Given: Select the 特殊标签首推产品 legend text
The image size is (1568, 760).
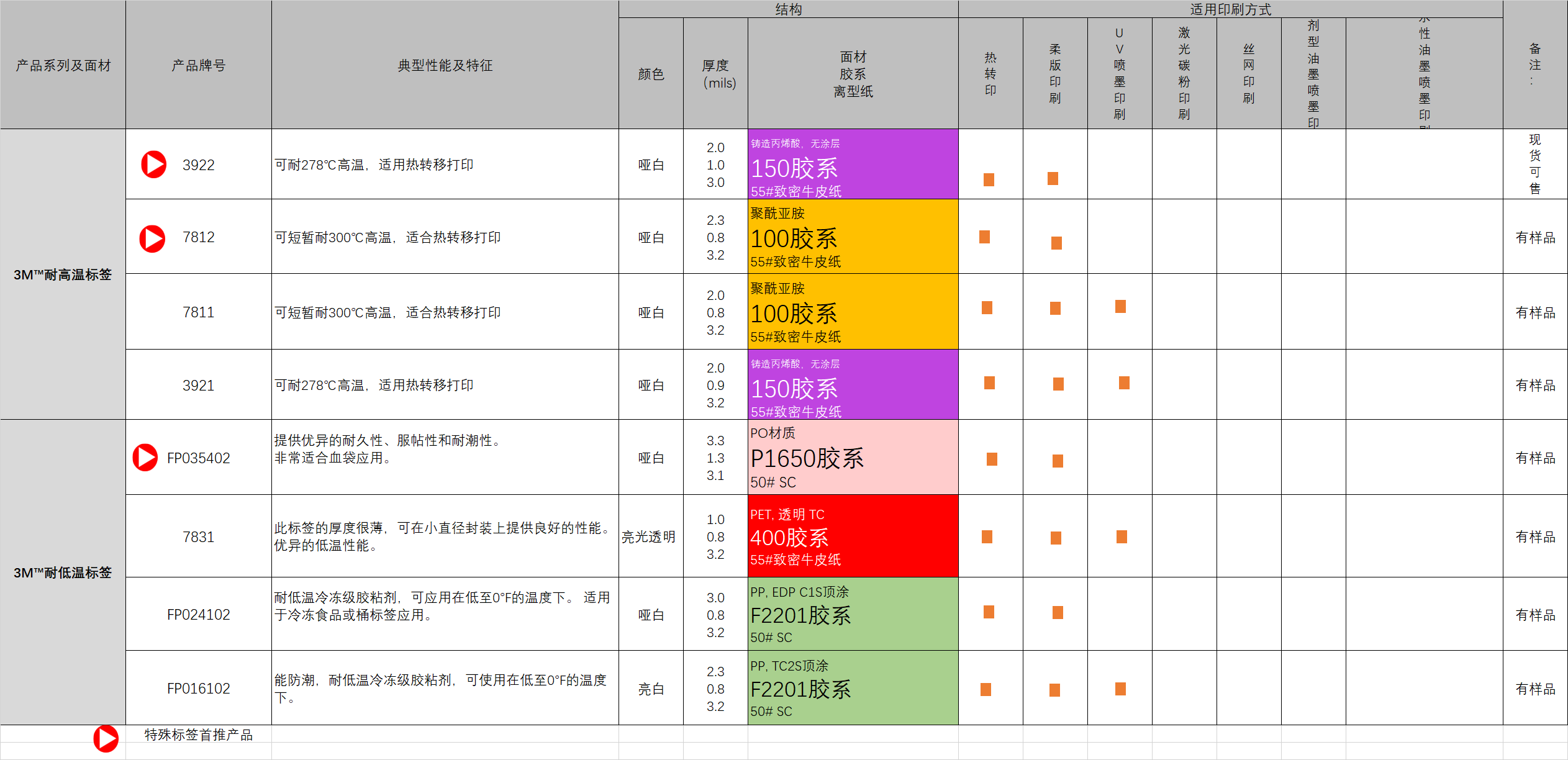Looking at the screenshot, I should tap(199, 735).
